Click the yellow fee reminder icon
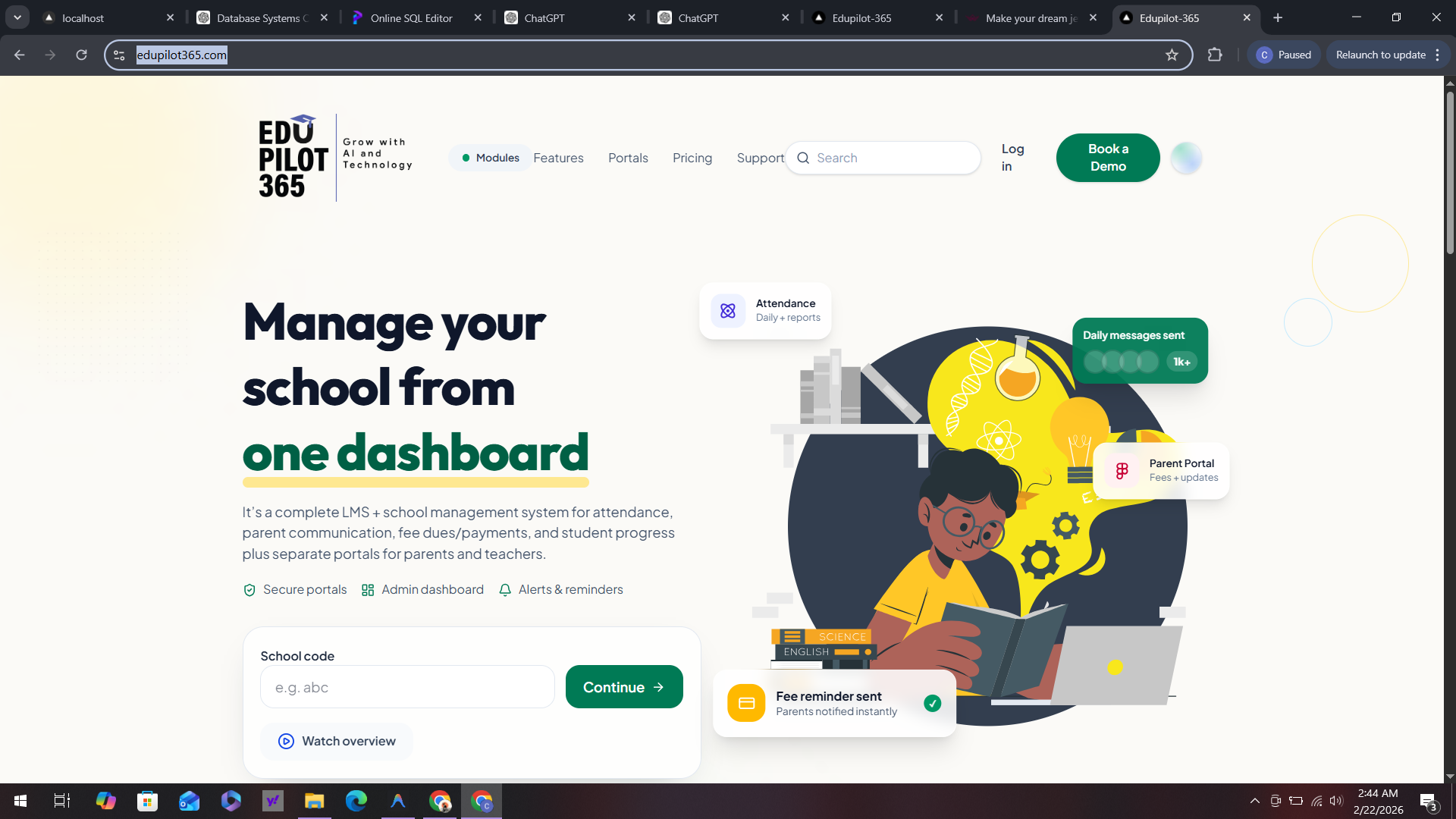Viewport: 1456px width, 819px height. coord(746,703)
